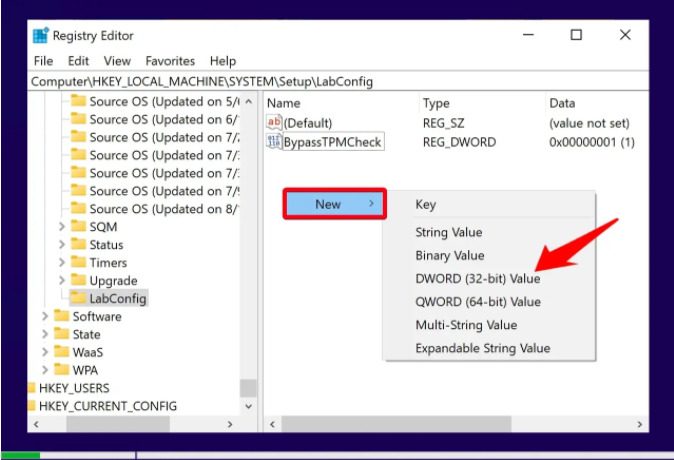
Task: Click the Status folder icon
Action: [78, 244]
